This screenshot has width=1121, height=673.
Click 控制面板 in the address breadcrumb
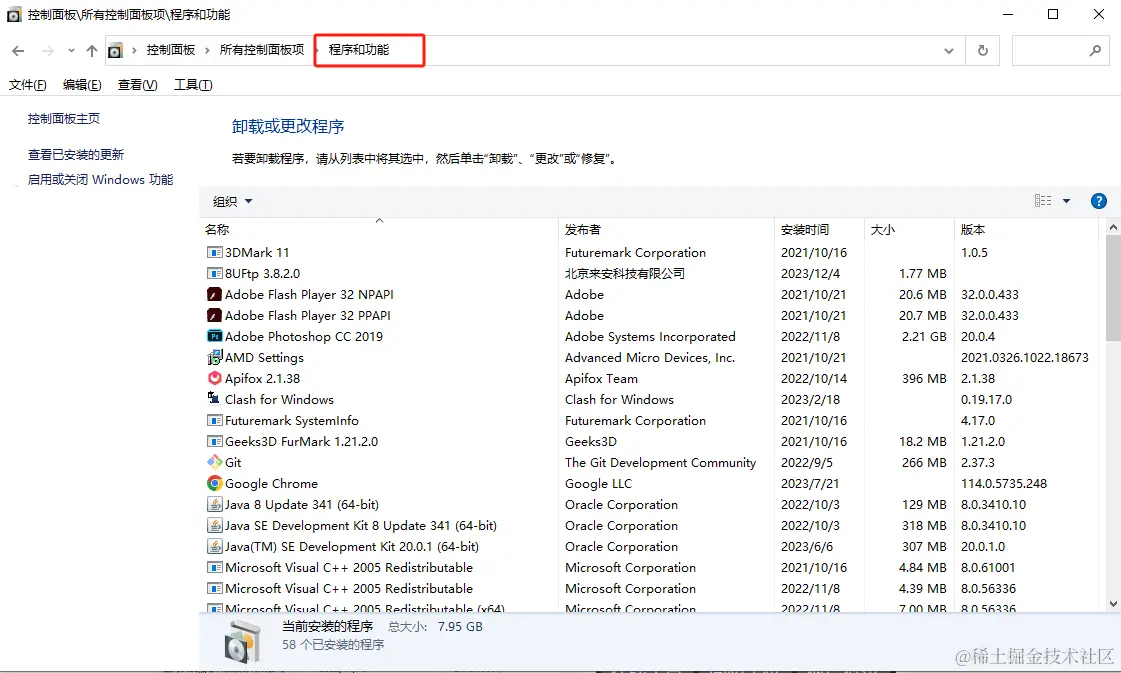pos(171,50)
